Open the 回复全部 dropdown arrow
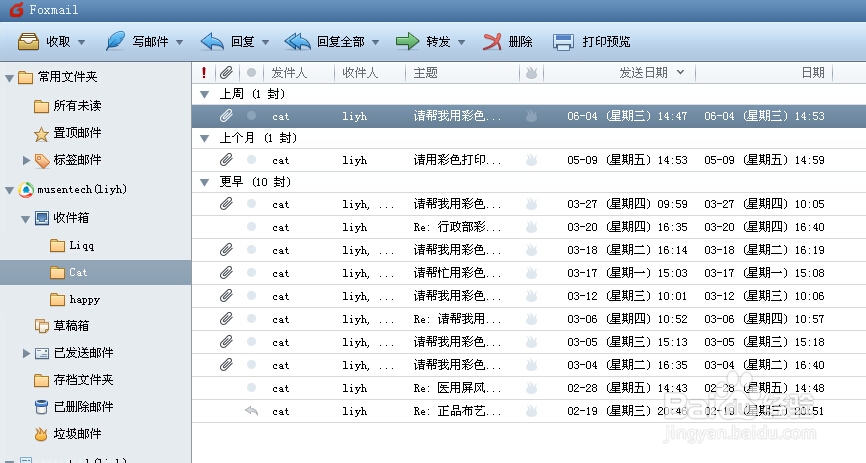The width and height of the screenshot is (866, 463). (x=376, y=42)
